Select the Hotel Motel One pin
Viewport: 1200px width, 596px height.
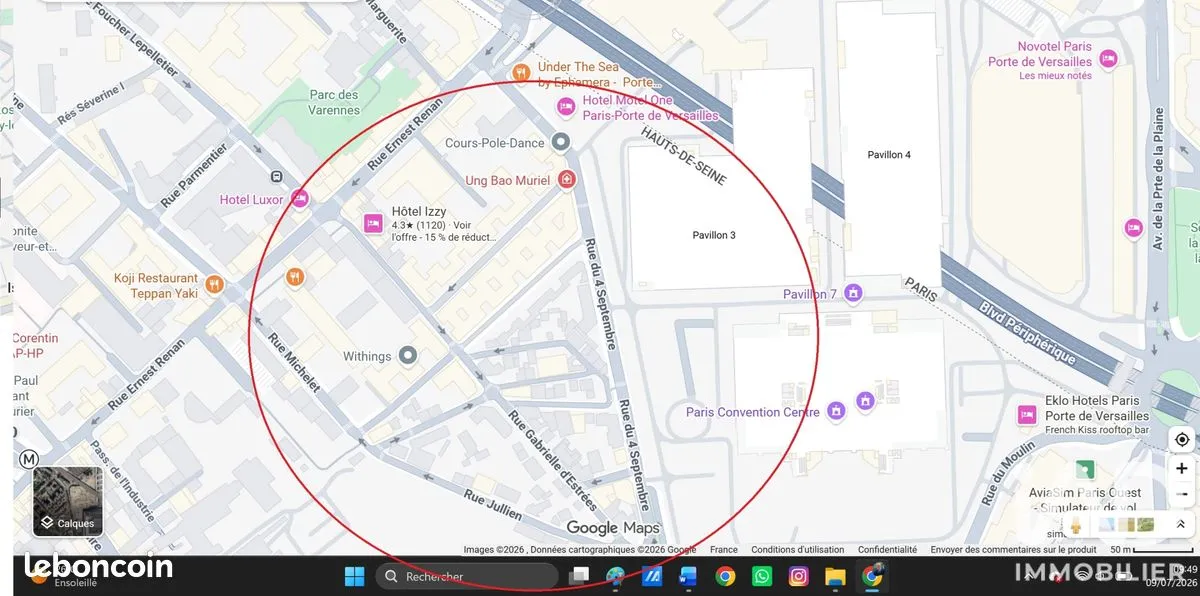565,106
